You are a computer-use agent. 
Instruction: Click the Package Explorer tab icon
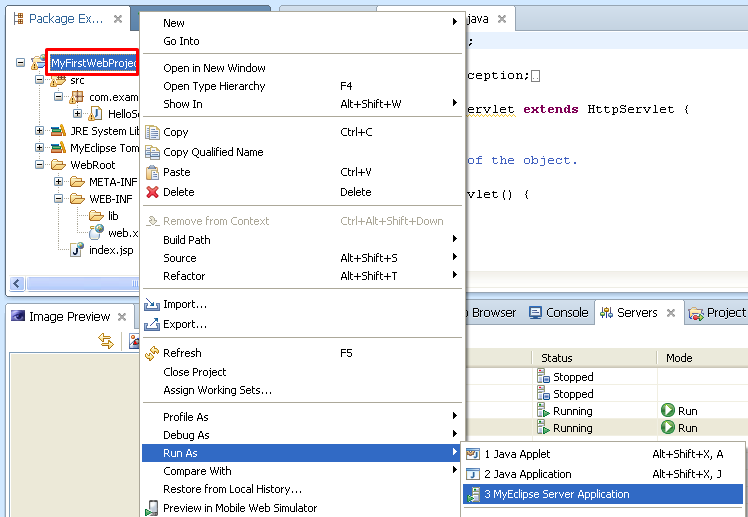pos(19,19)
